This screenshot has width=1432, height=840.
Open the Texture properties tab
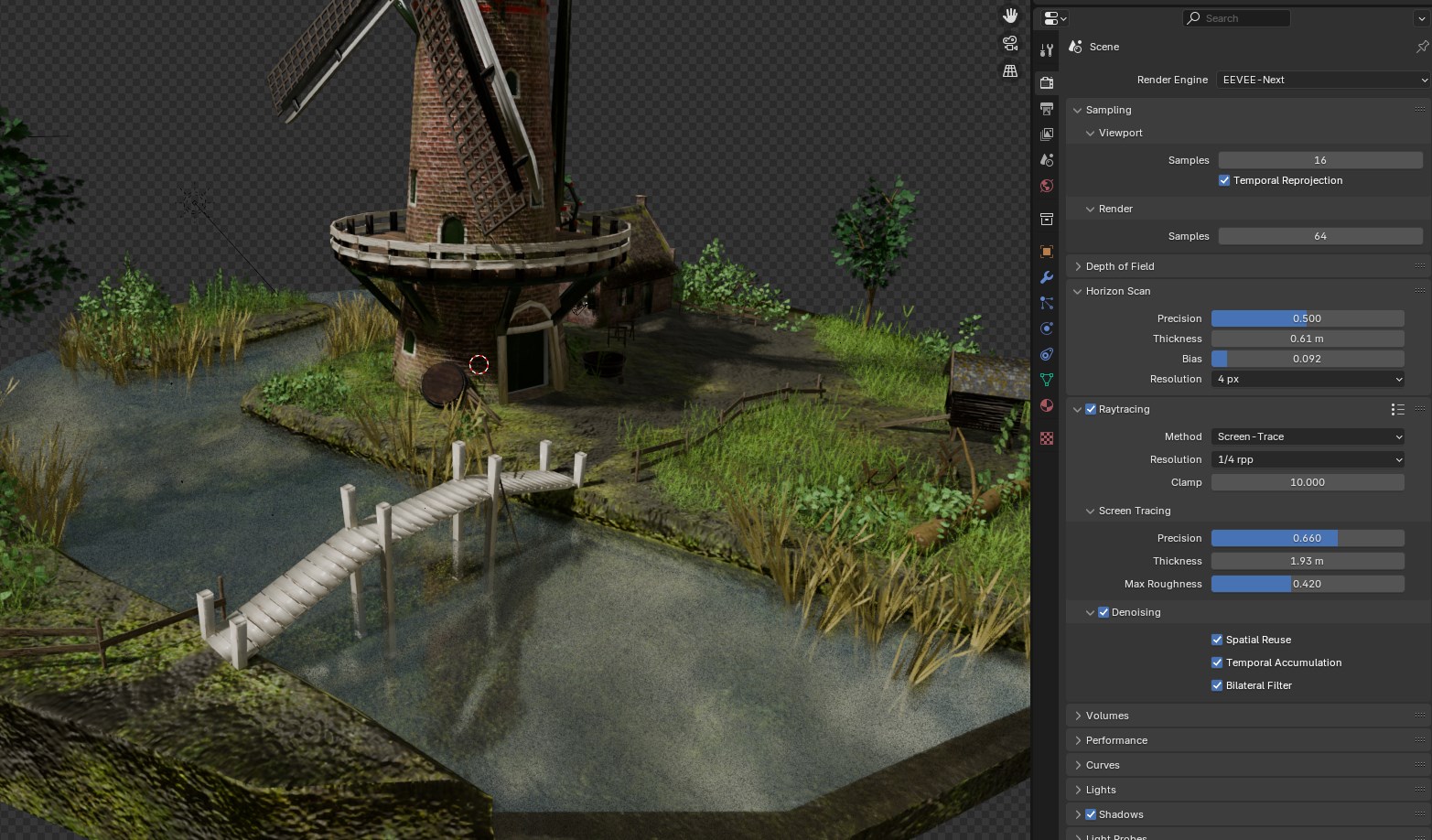[1047, 438]
